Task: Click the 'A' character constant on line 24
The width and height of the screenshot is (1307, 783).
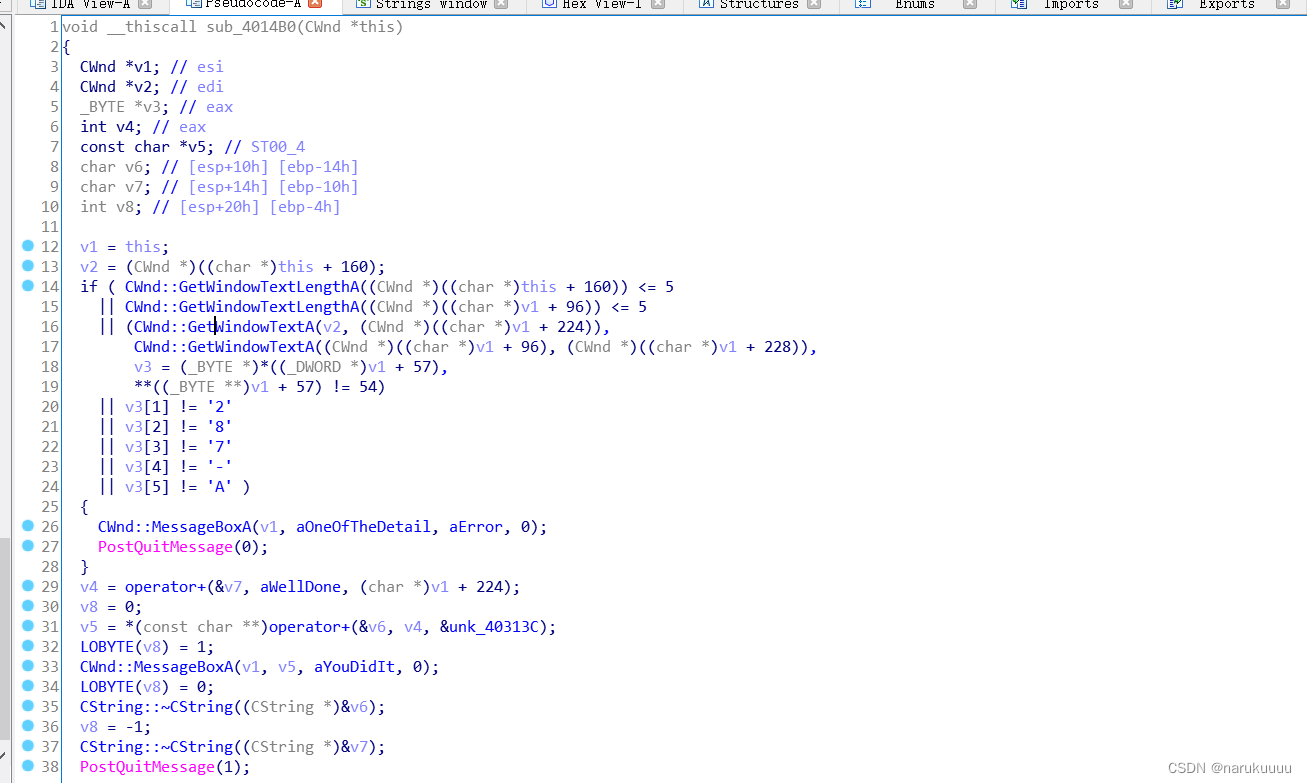Action: (219, 487)
